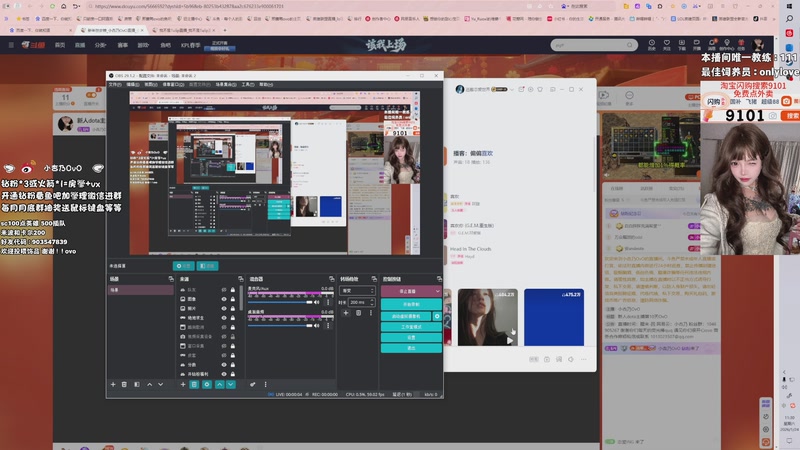Pop out the Sources dock panel
This screenshot has width=800, height=450.
[x=240, y=279]
